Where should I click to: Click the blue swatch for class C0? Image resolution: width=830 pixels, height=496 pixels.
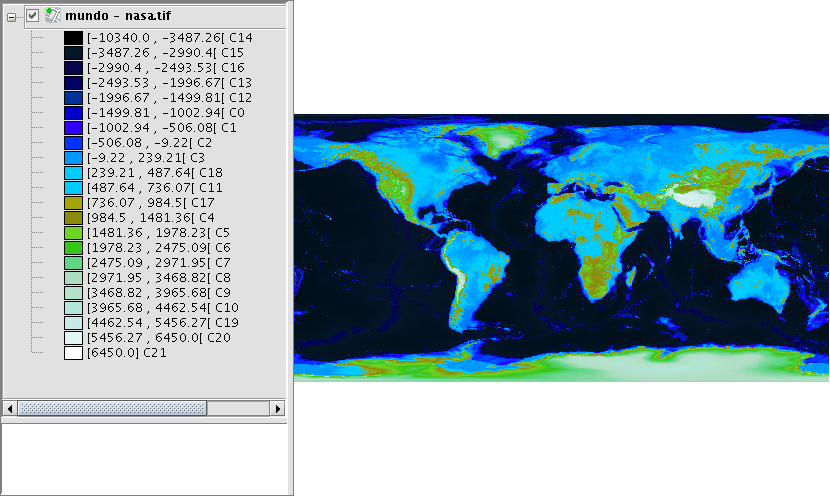74,113
